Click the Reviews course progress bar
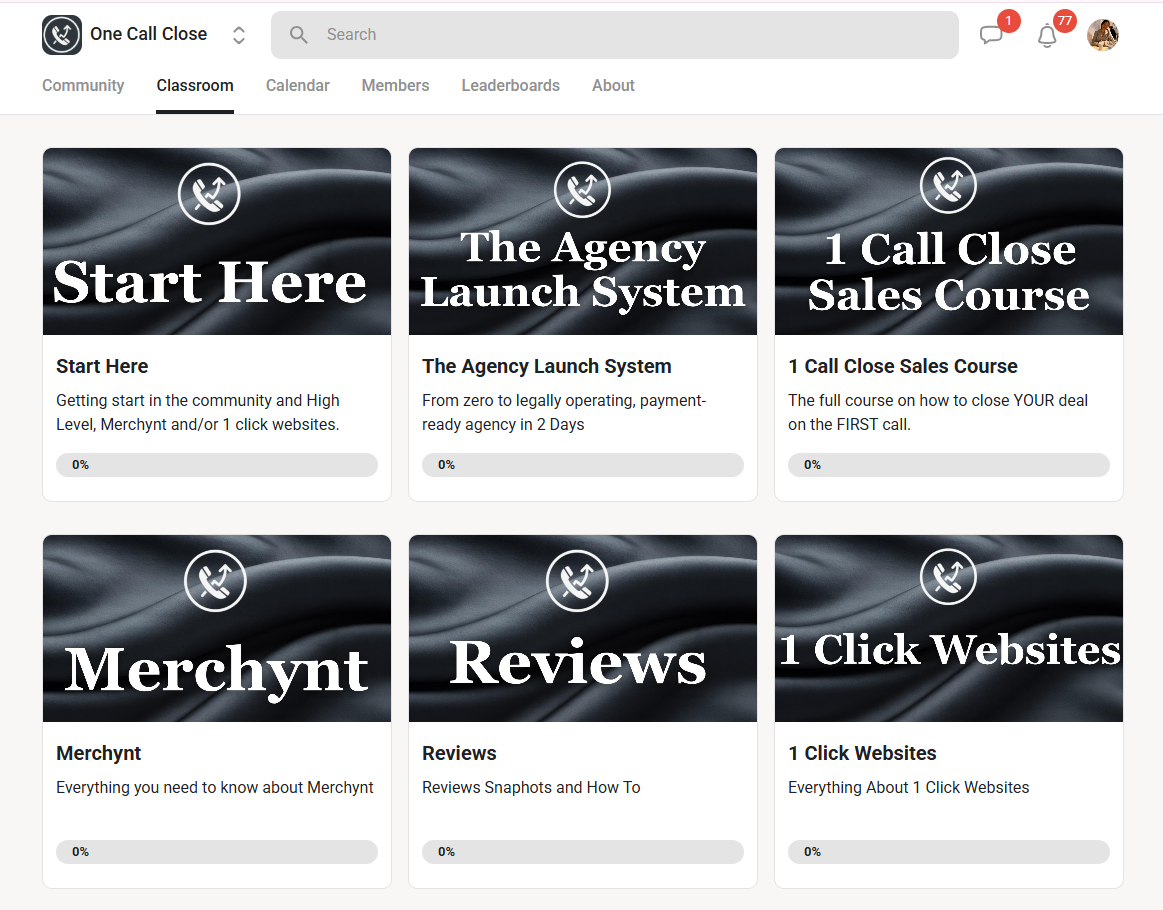This screenshot has height=910, width=1163. click(x=583, y=852)
